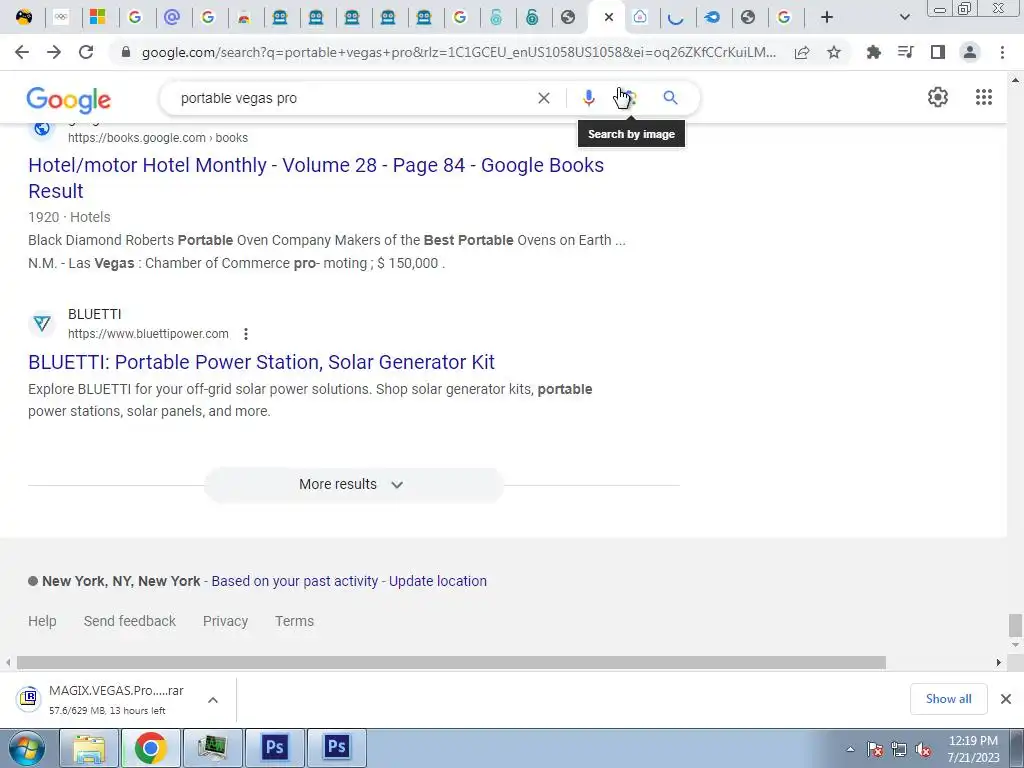Go to the Google logo homepage

(69, 100)
